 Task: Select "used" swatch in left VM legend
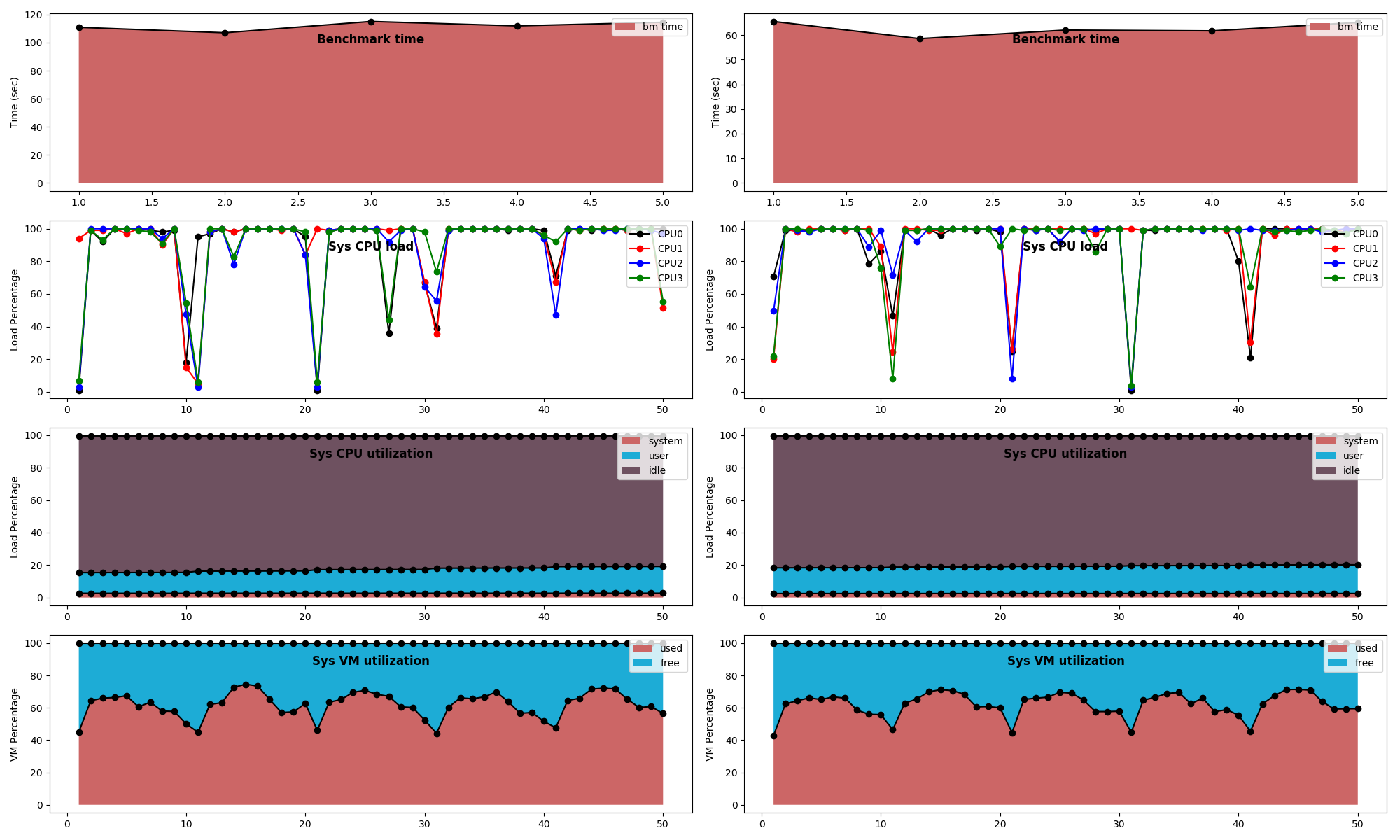tap(643, 648)
